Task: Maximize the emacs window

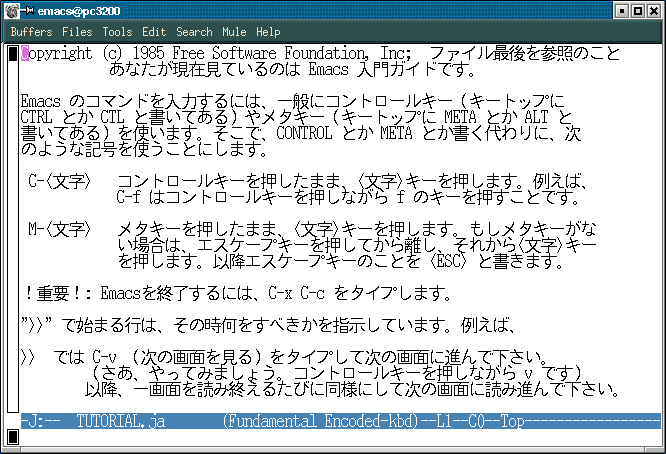Action: click(x=638, y=11)
